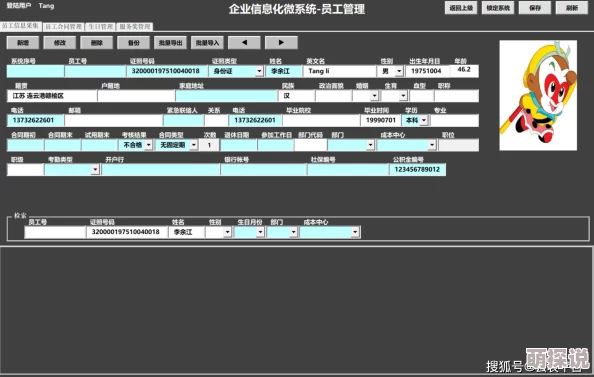The height and width of the screenshot is (377, 594).
Task: Click the 退休日期 input field
Action: pyautogui.click(x=239, y=145)
